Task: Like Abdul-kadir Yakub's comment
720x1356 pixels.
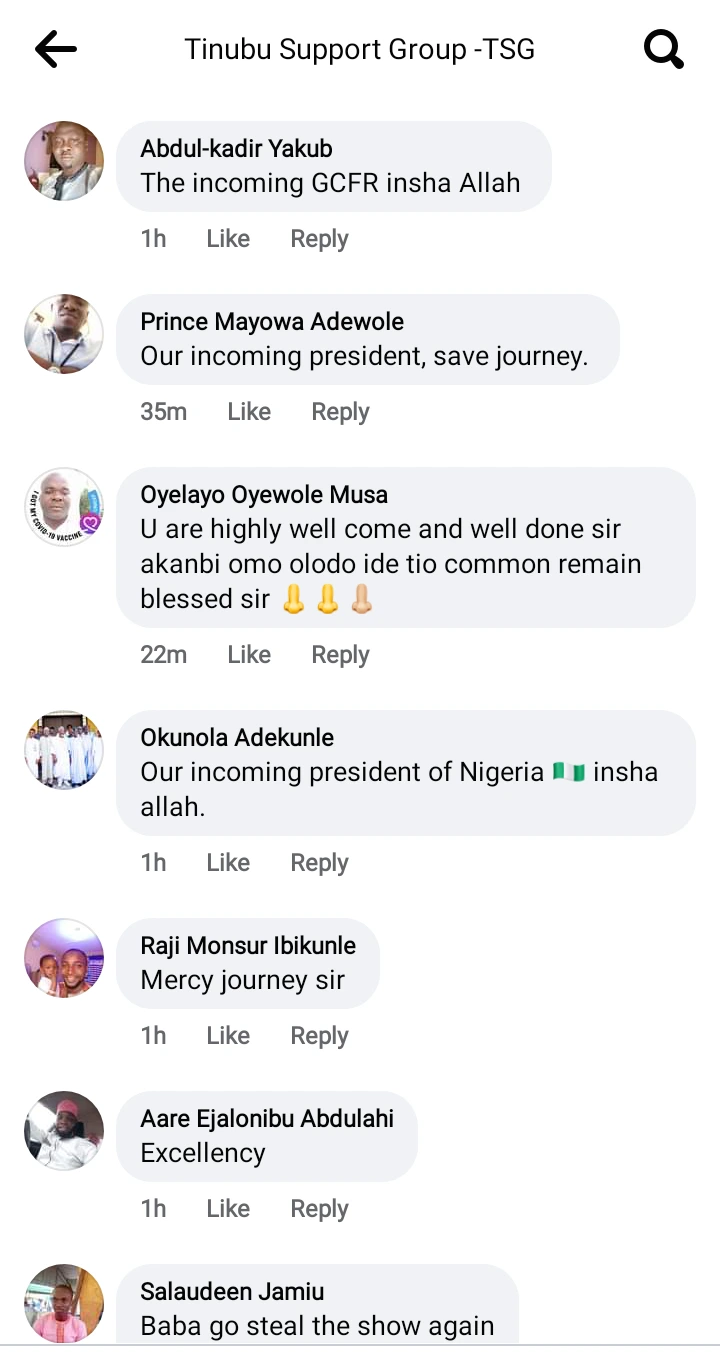Action: [228, 239]
